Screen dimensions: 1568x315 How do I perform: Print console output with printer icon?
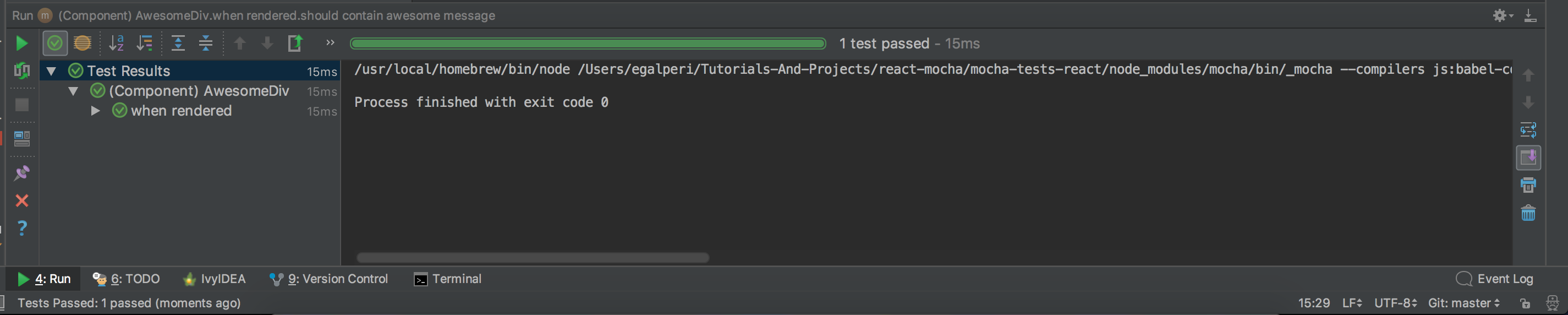click(x=1528, y=185)
